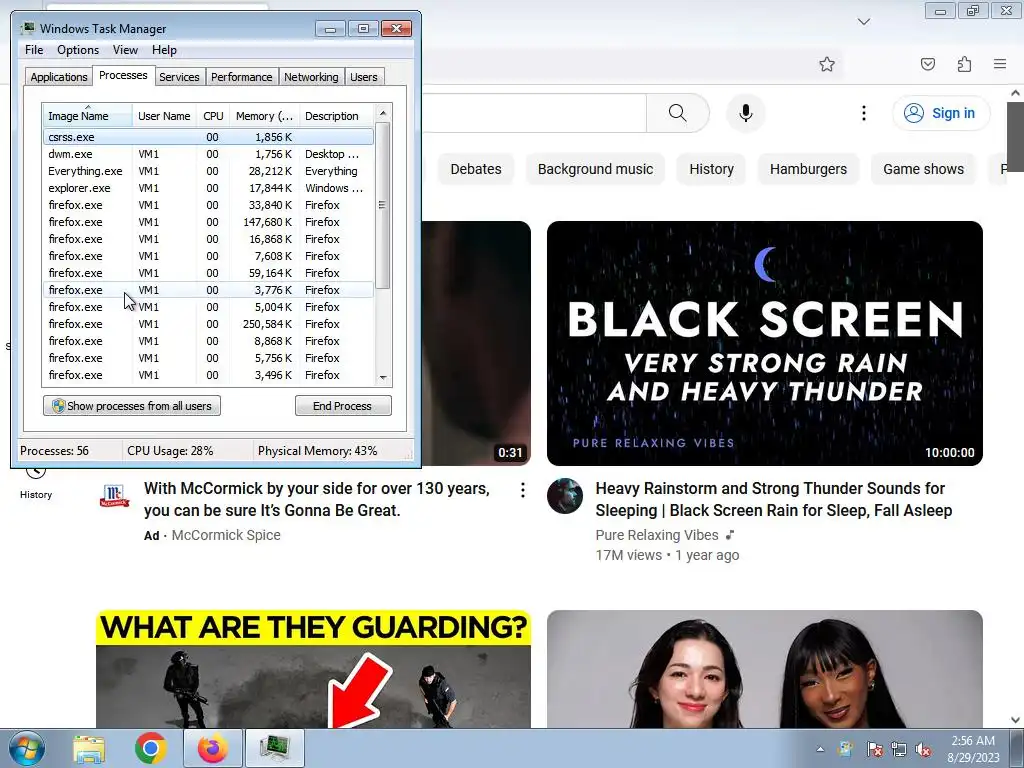Show hidden system tray icons arrow
This screenshot has height=768, width=1024.
pos(820,749)
